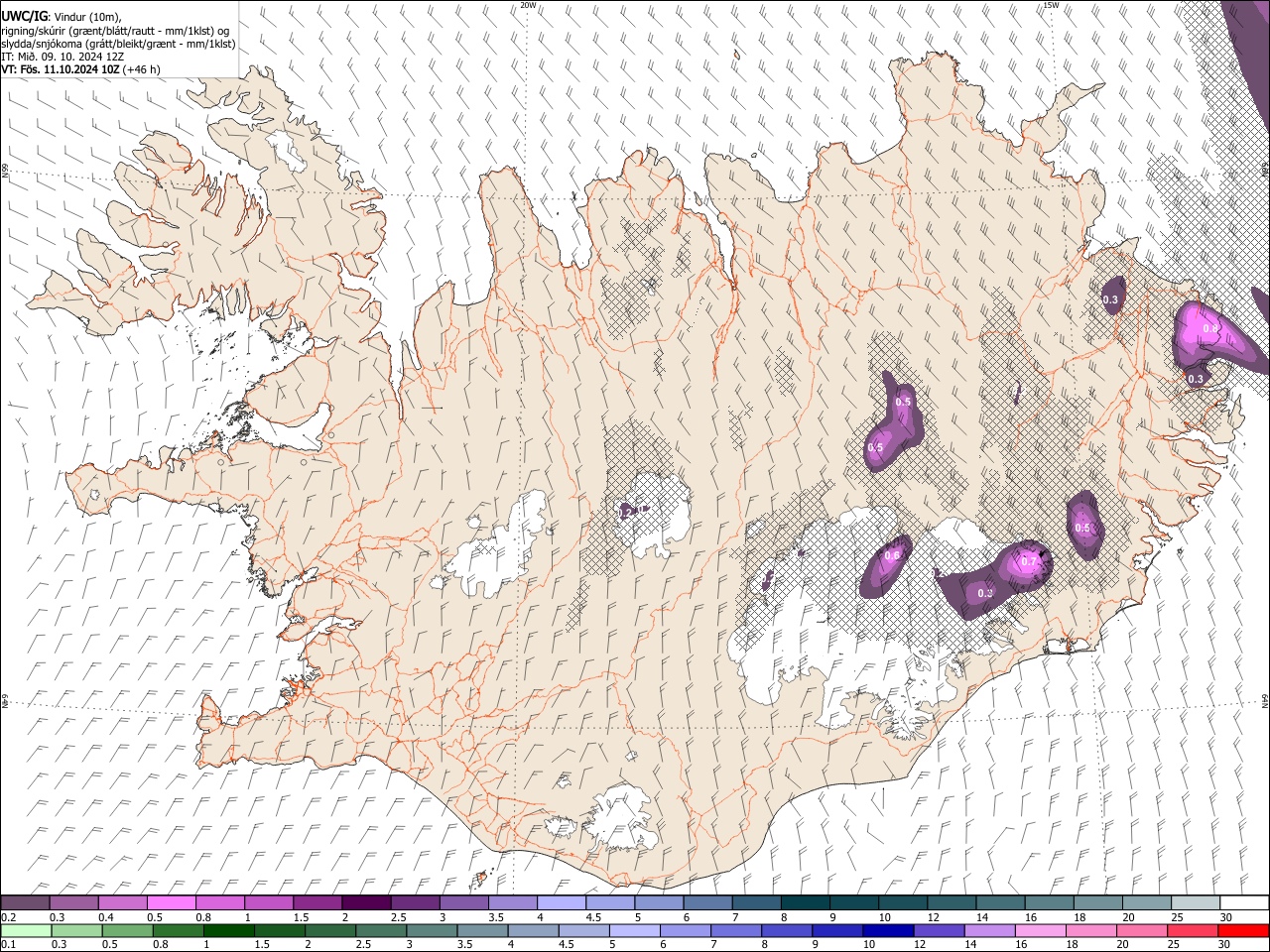Pick upper legend swatch starting at 2.5

pyautogui.click(x=414, y=903)
